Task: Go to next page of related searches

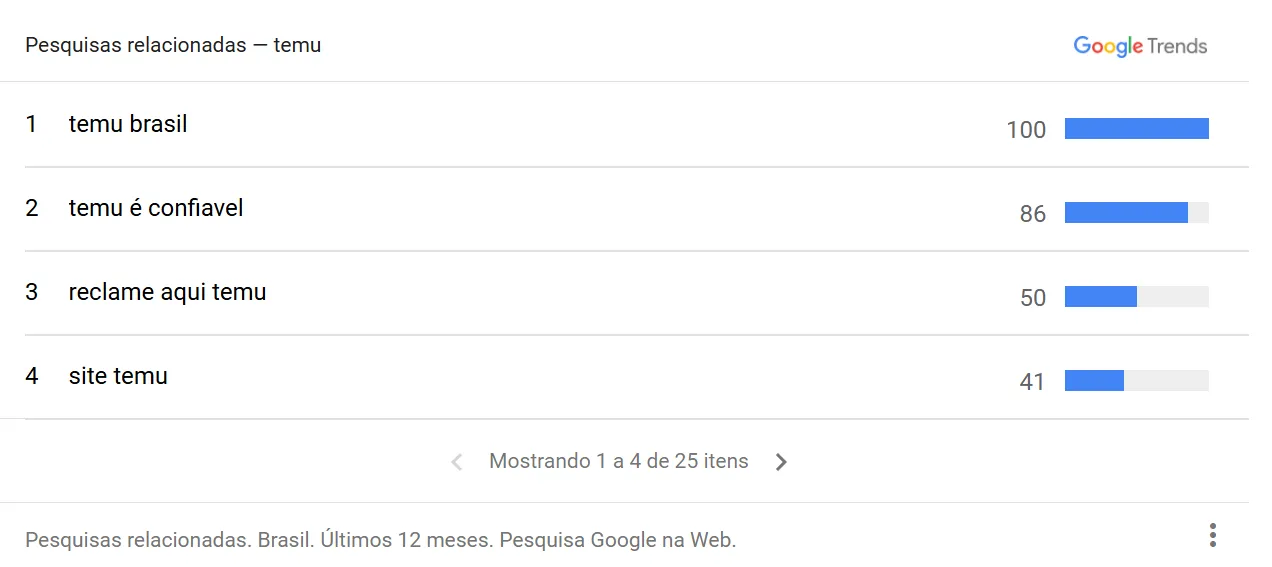Action: 781,462
